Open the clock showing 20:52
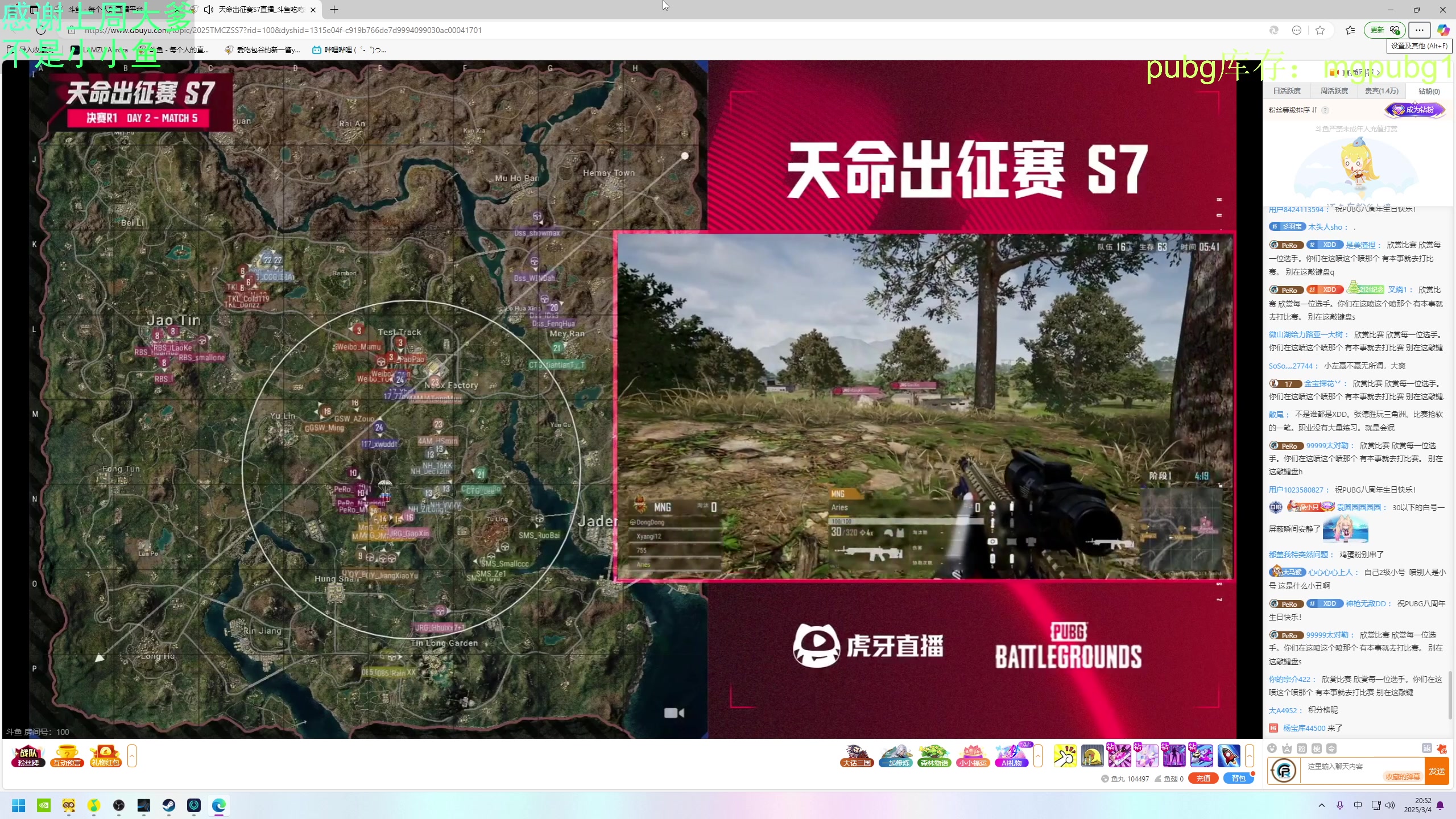Viewport: 1456px width, 819px height. click(1418, 805)
